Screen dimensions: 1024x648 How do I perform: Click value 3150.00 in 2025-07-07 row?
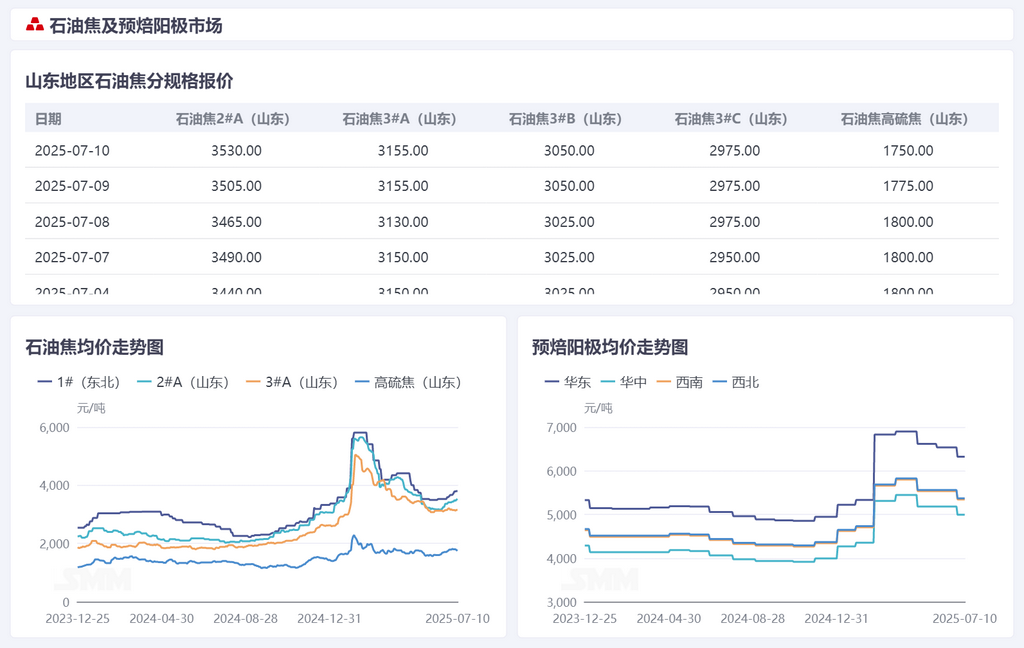click(x=403, y=257)
